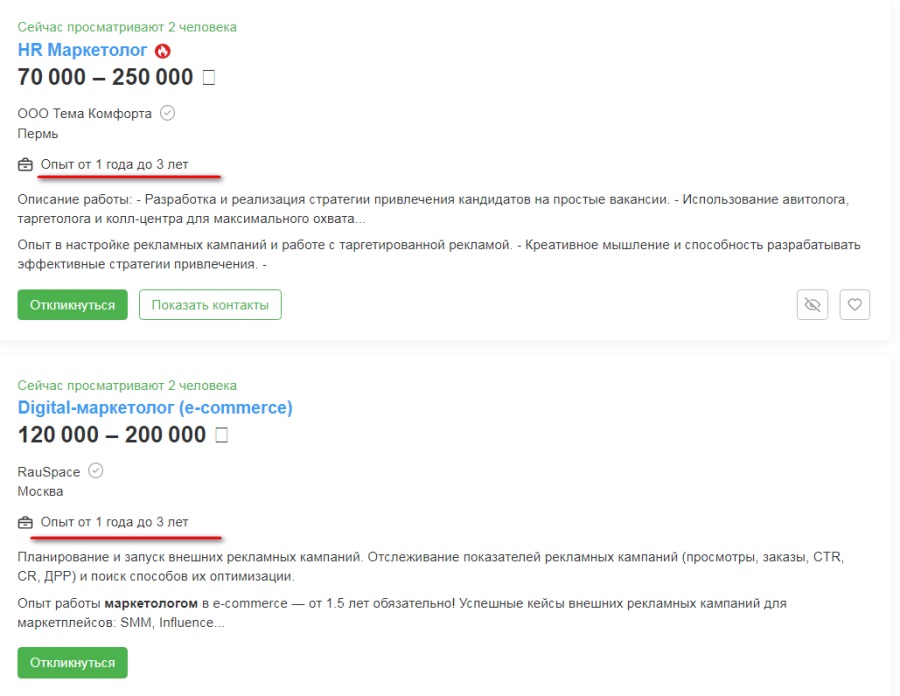Click Показать контакты button
900x696 pixels.
pyautogui.click(x=210, y=305)
